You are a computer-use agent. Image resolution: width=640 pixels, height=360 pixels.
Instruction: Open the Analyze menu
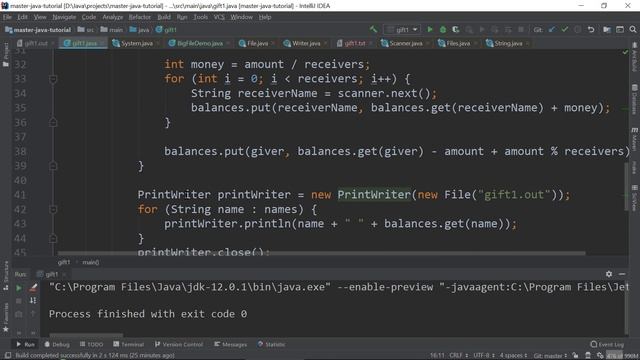coord(113,17)
